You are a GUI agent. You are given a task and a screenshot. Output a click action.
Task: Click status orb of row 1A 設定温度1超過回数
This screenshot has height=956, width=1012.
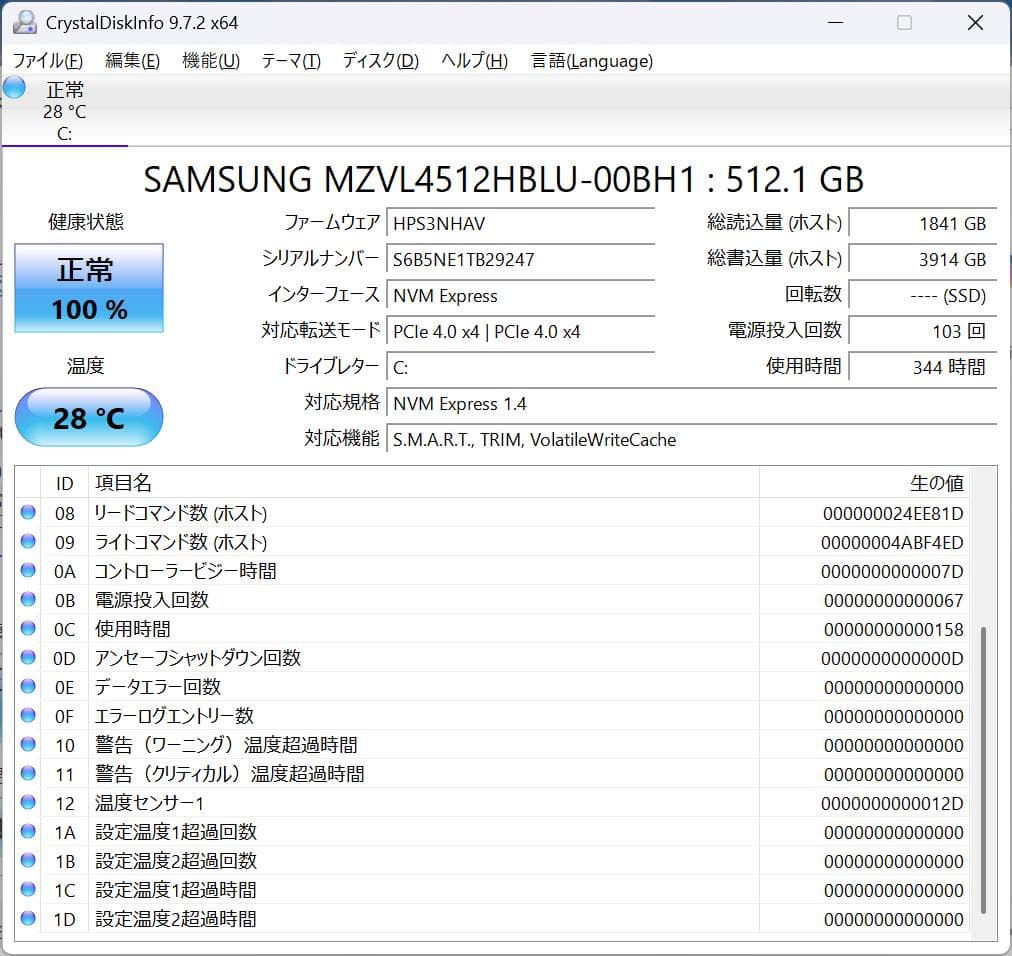28,831
